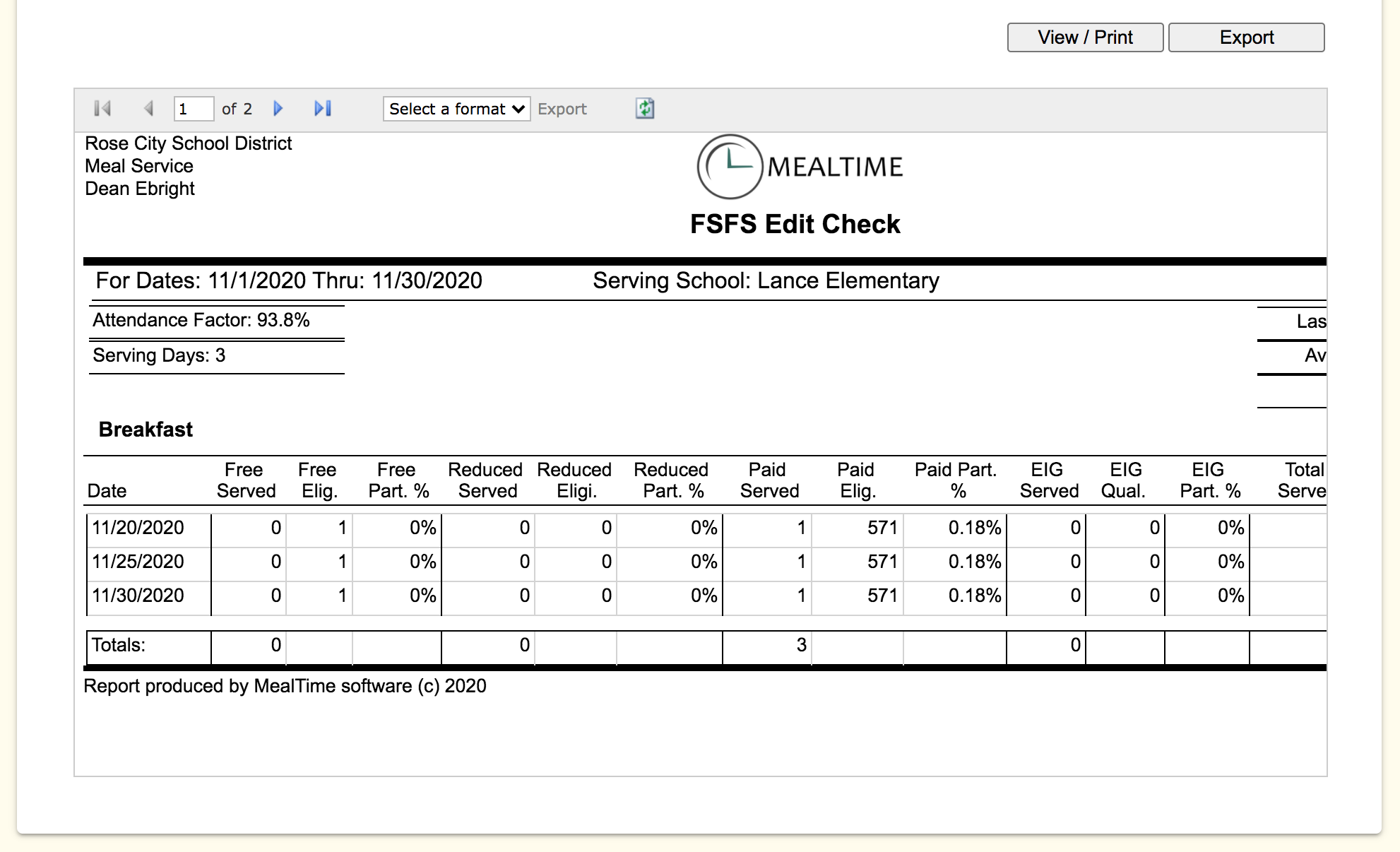Click the Paid Served column header
1400x852 pixels.
pyautogui.click(x=769, y=480)
